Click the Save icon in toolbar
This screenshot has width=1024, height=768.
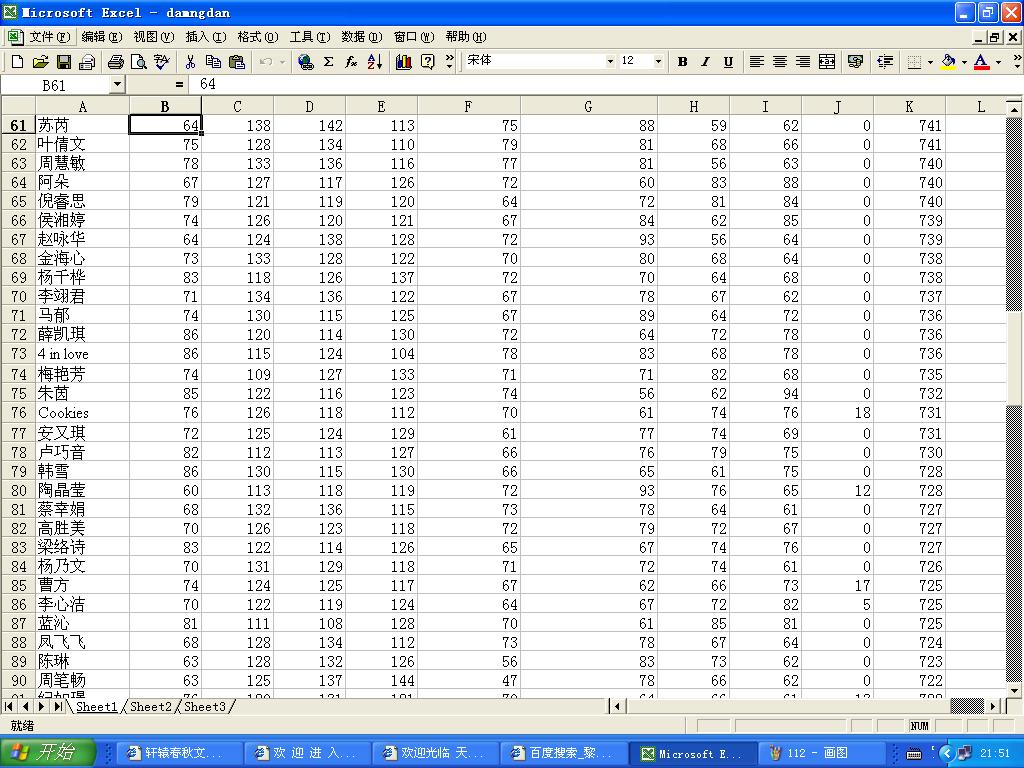pos(63,62)
